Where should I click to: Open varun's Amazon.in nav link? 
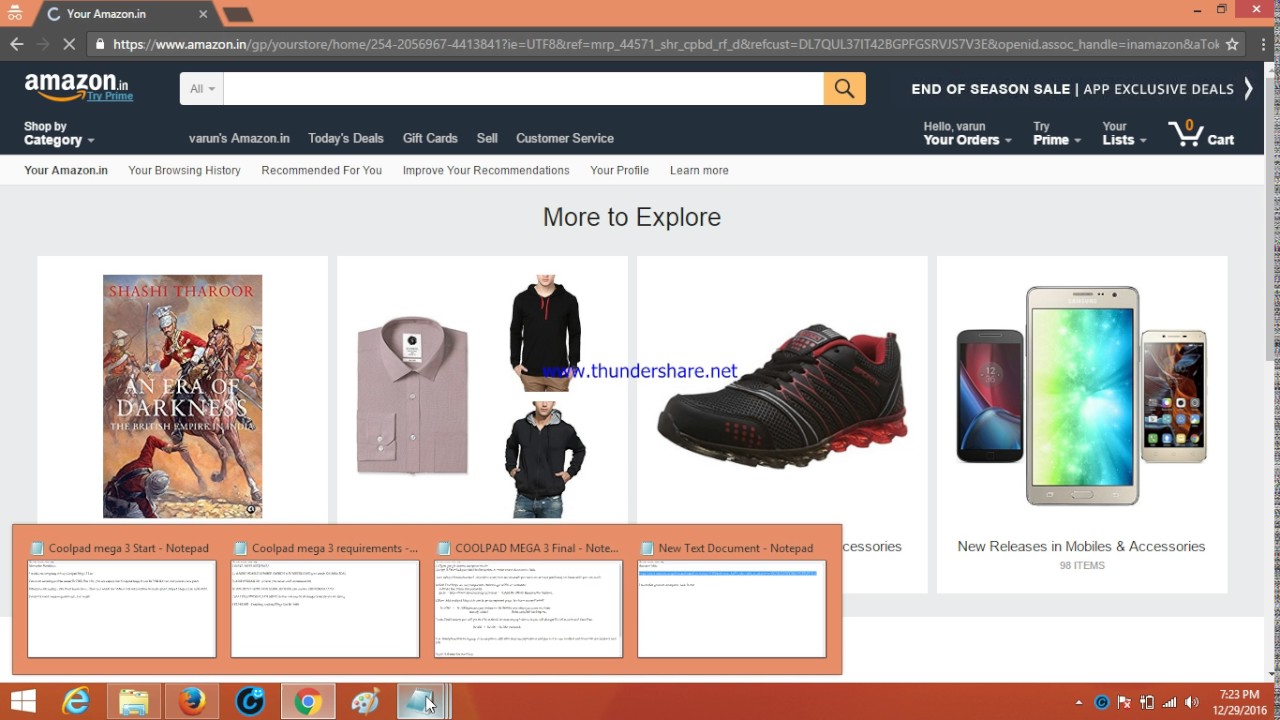point(239,138)
